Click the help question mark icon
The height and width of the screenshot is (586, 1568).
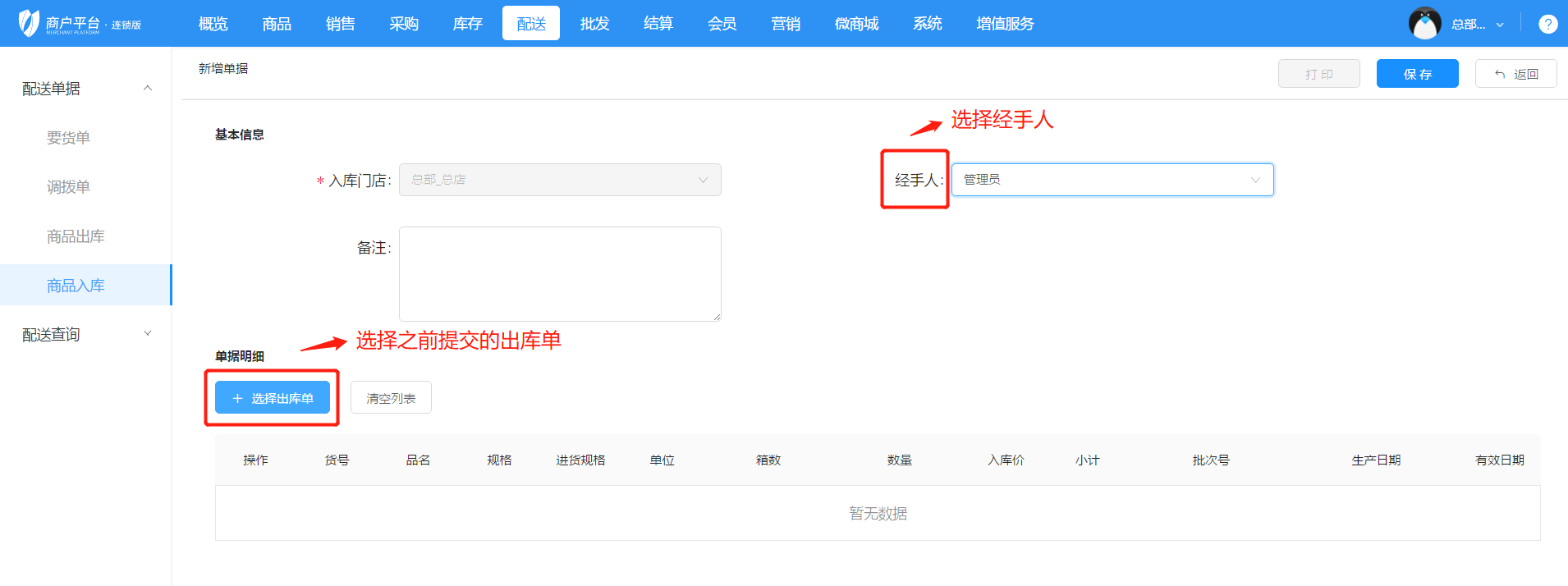pyautogui.click(x=1547, y=24)
